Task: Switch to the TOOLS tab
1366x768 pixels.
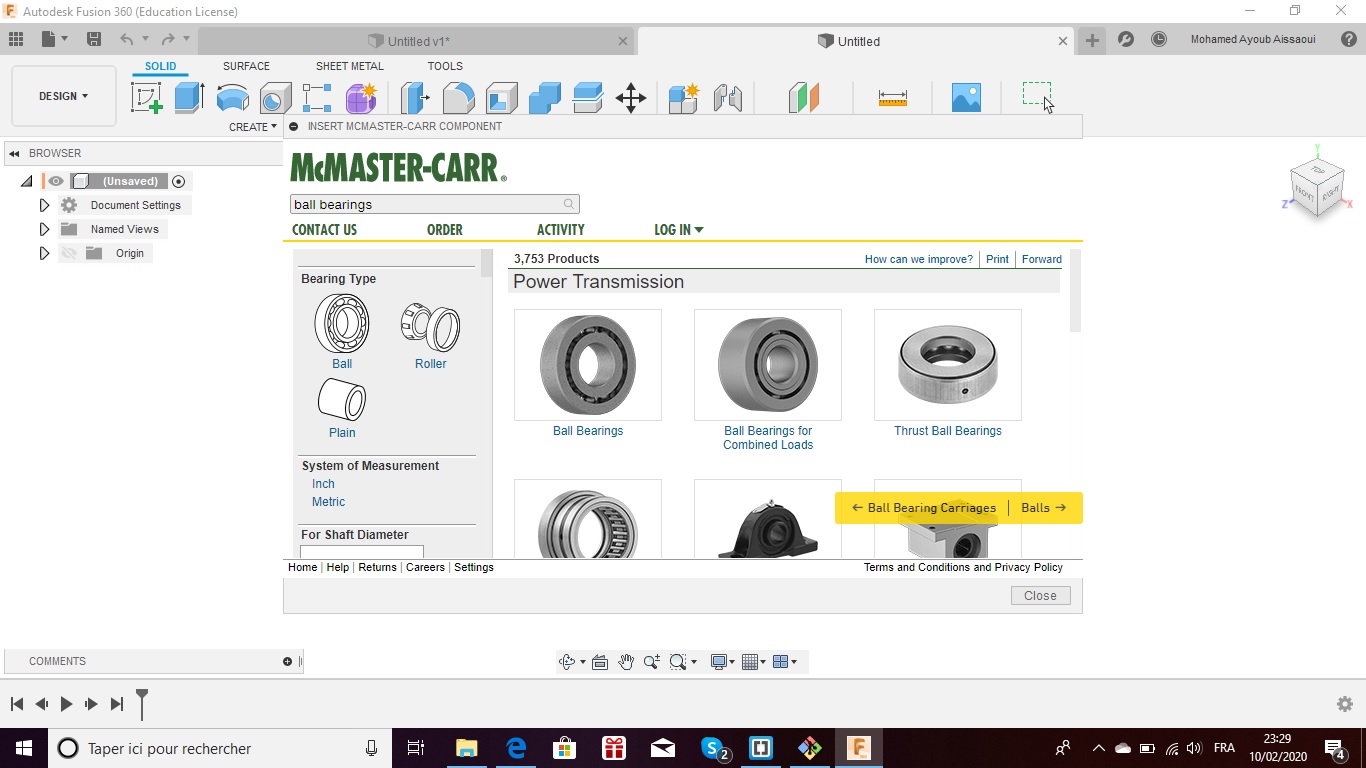Action: point(445,66)
